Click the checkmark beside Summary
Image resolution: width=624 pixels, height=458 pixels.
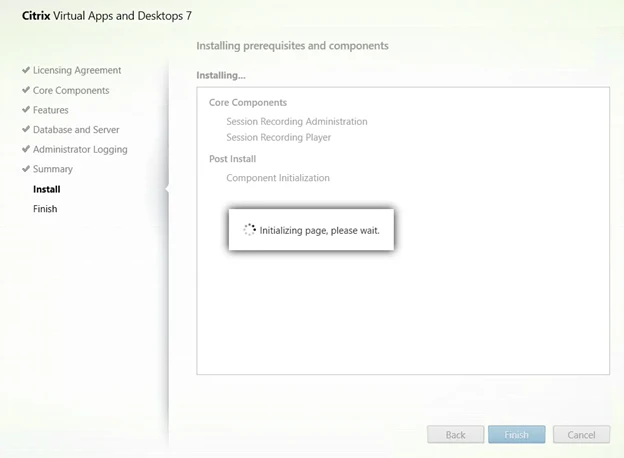click(26, 169)
